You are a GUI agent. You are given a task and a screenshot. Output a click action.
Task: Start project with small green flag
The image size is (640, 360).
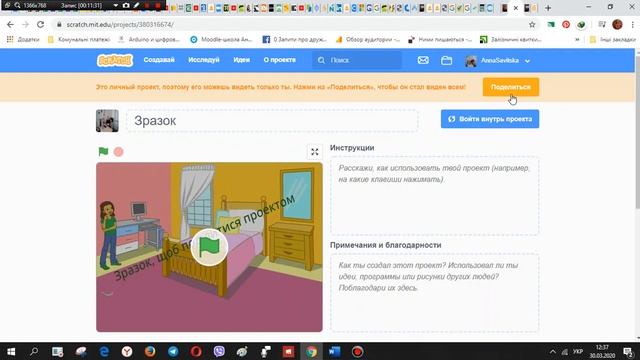103,152
